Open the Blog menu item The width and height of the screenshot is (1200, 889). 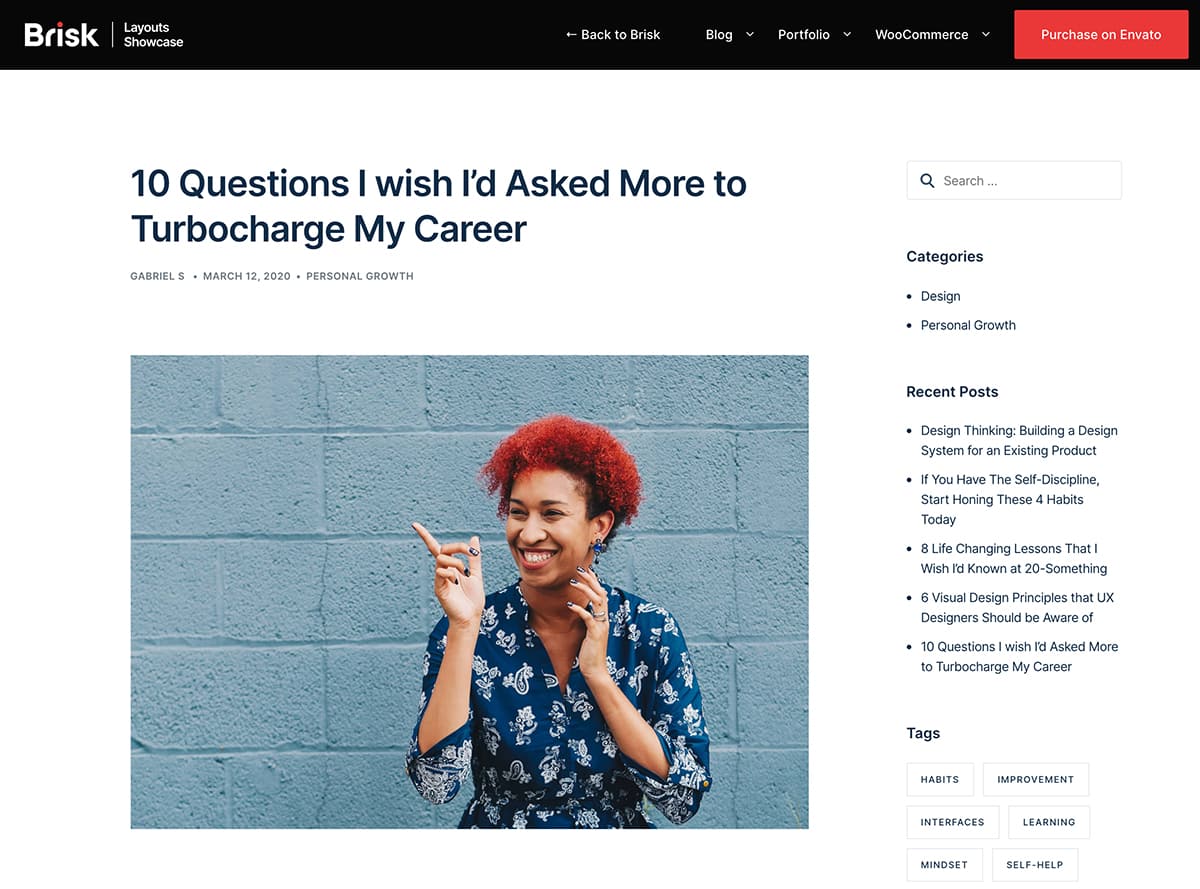[719, 34]
